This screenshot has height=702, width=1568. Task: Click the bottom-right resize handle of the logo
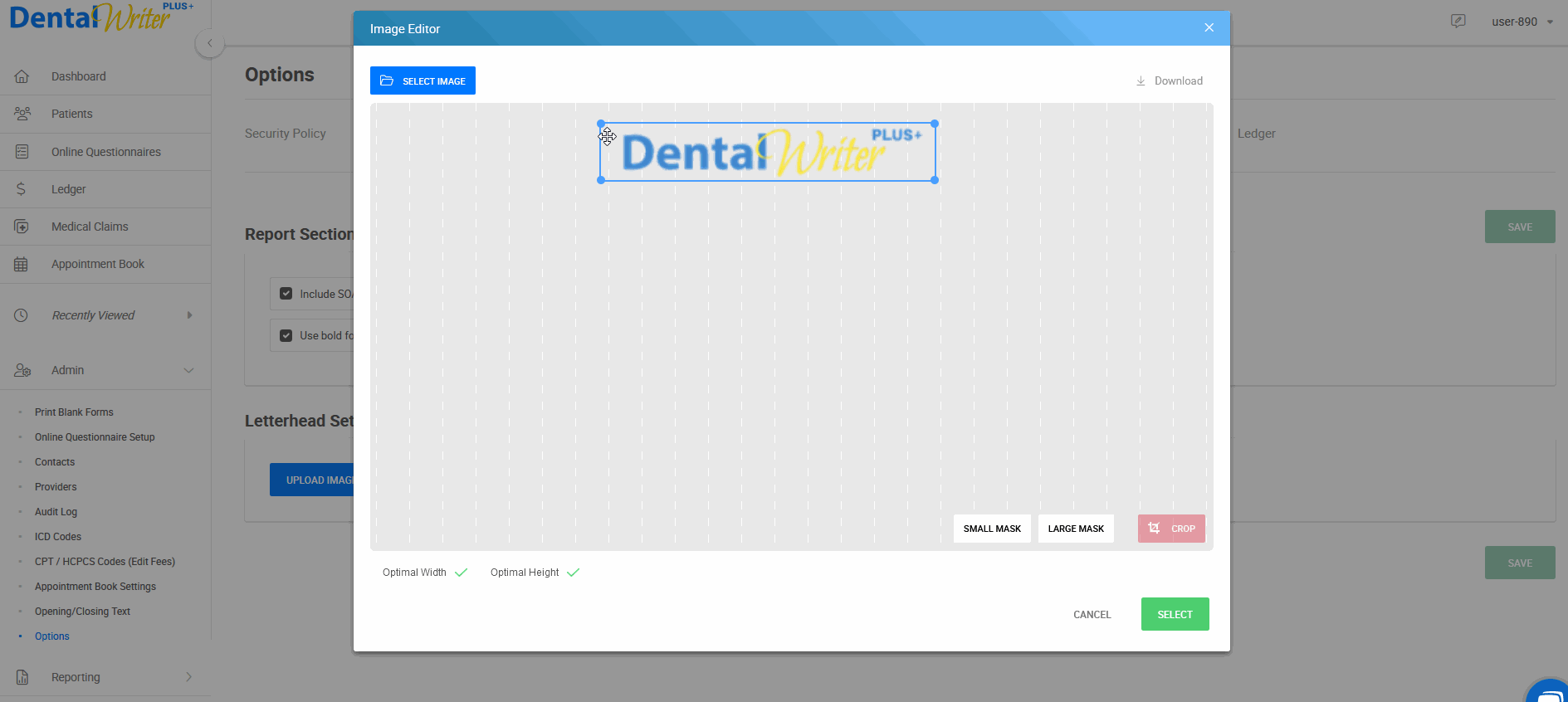(x=935, y=180)
